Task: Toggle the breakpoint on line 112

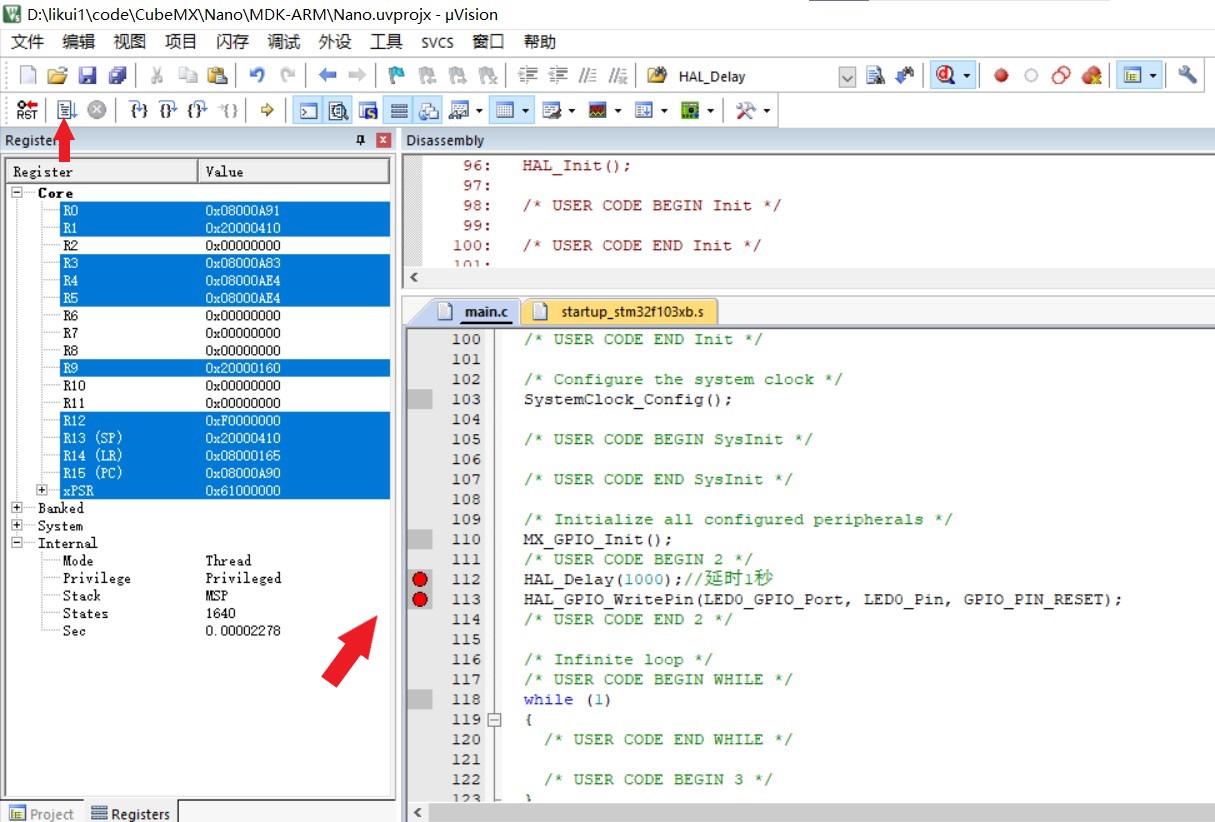Action: pos(420,579)
